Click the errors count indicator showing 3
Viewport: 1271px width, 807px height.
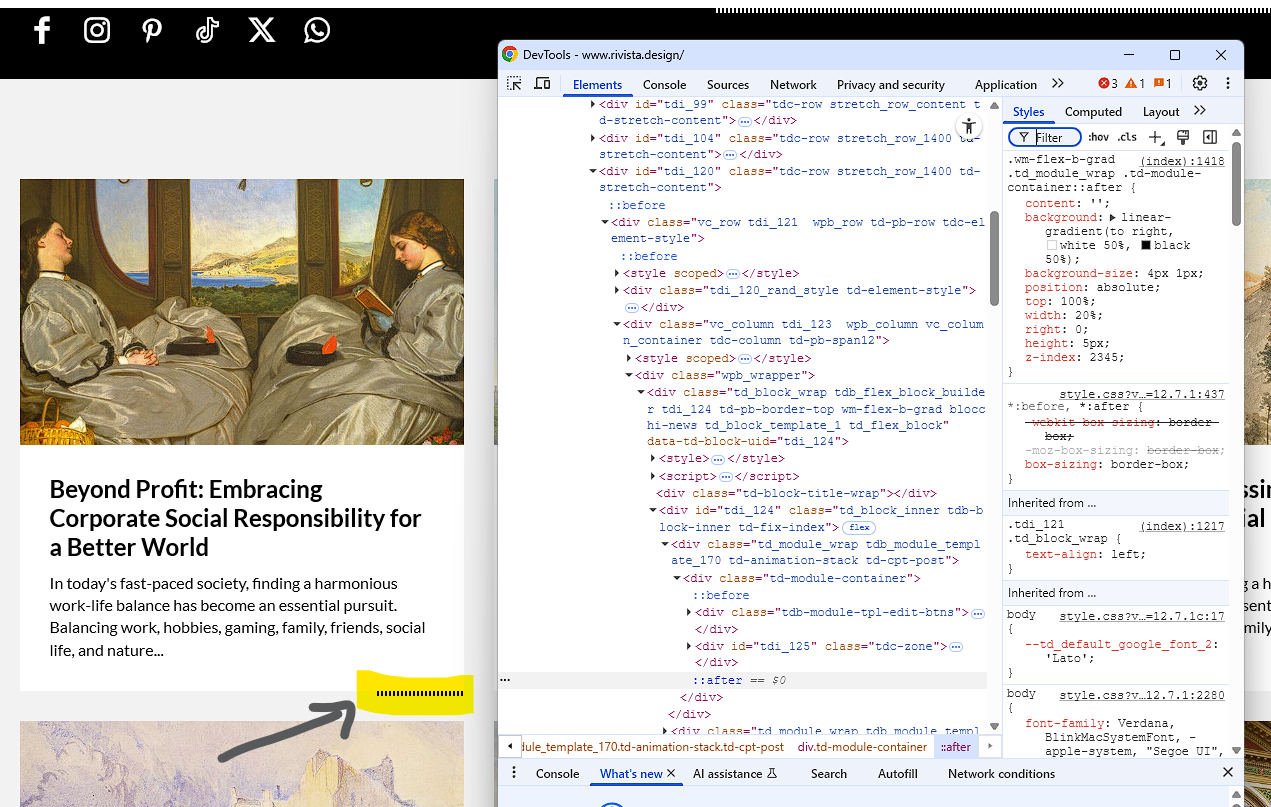[1107, 84]
